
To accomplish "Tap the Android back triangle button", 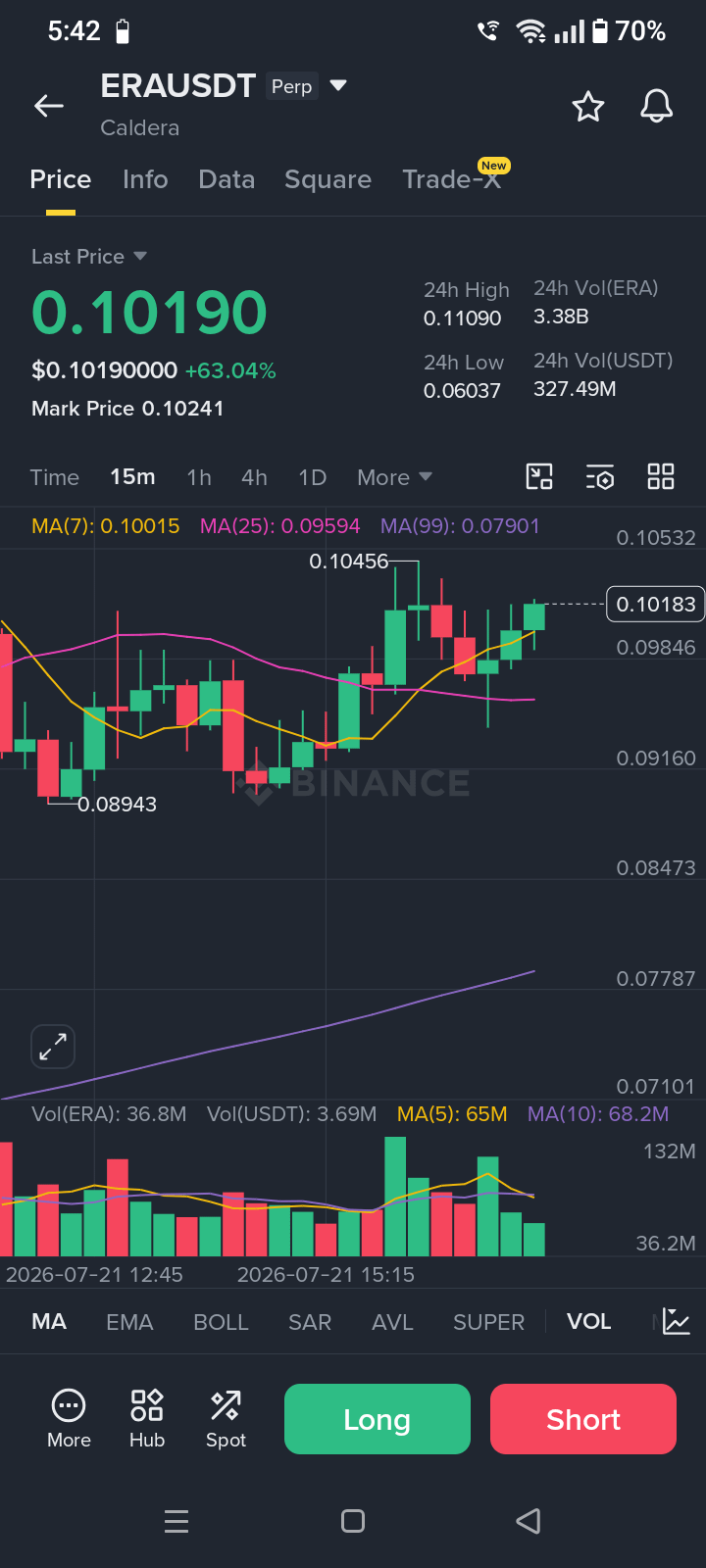I will (529, 1521).
